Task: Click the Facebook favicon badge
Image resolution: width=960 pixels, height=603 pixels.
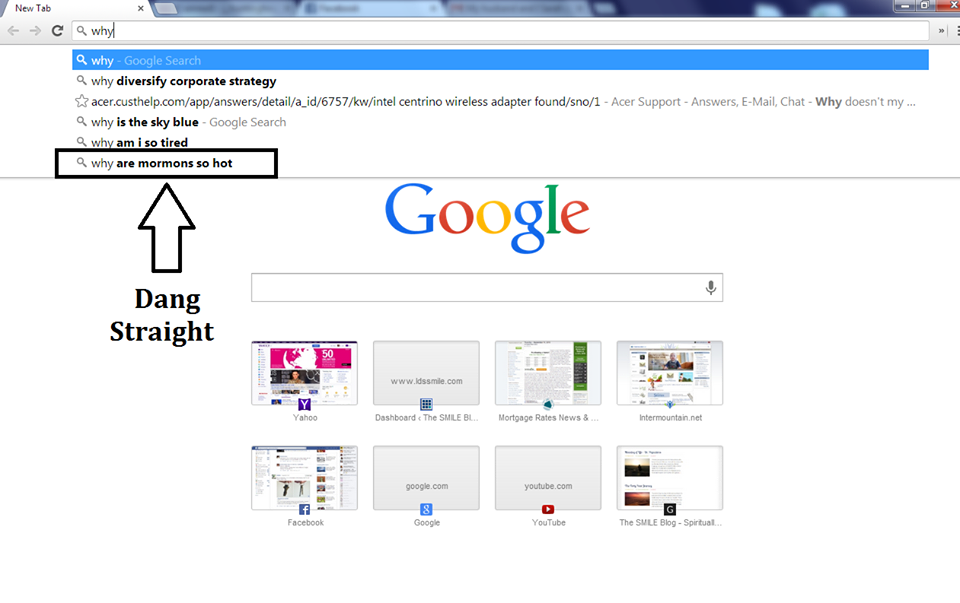Action: [304, 509]
